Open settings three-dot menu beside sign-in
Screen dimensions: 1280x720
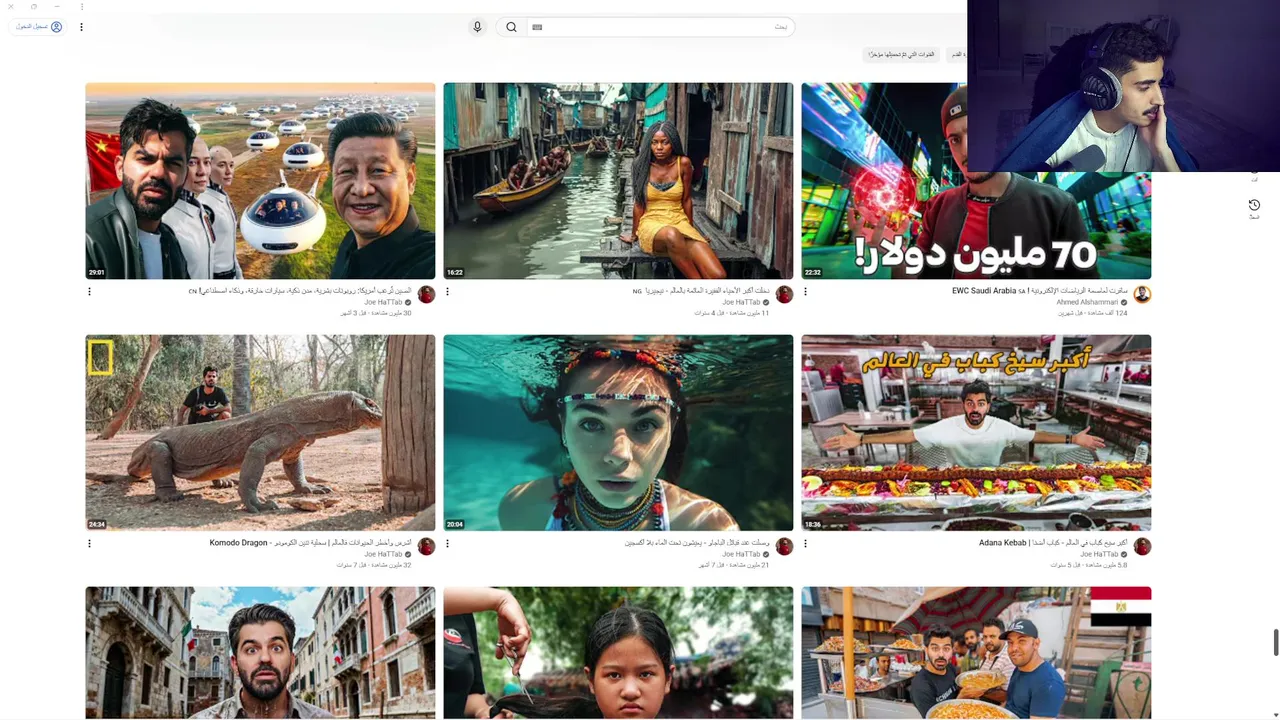[81, 27]
